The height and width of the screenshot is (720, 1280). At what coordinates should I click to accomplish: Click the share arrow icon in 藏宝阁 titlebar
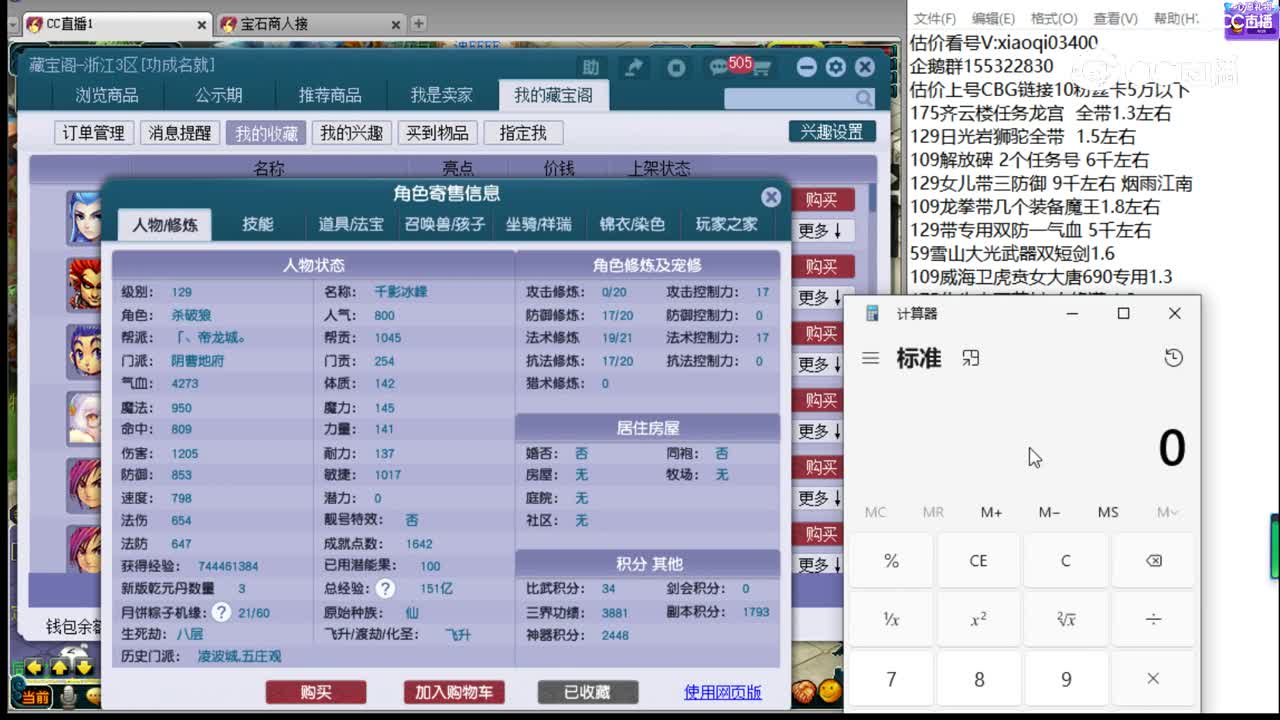tap(633, 65)
